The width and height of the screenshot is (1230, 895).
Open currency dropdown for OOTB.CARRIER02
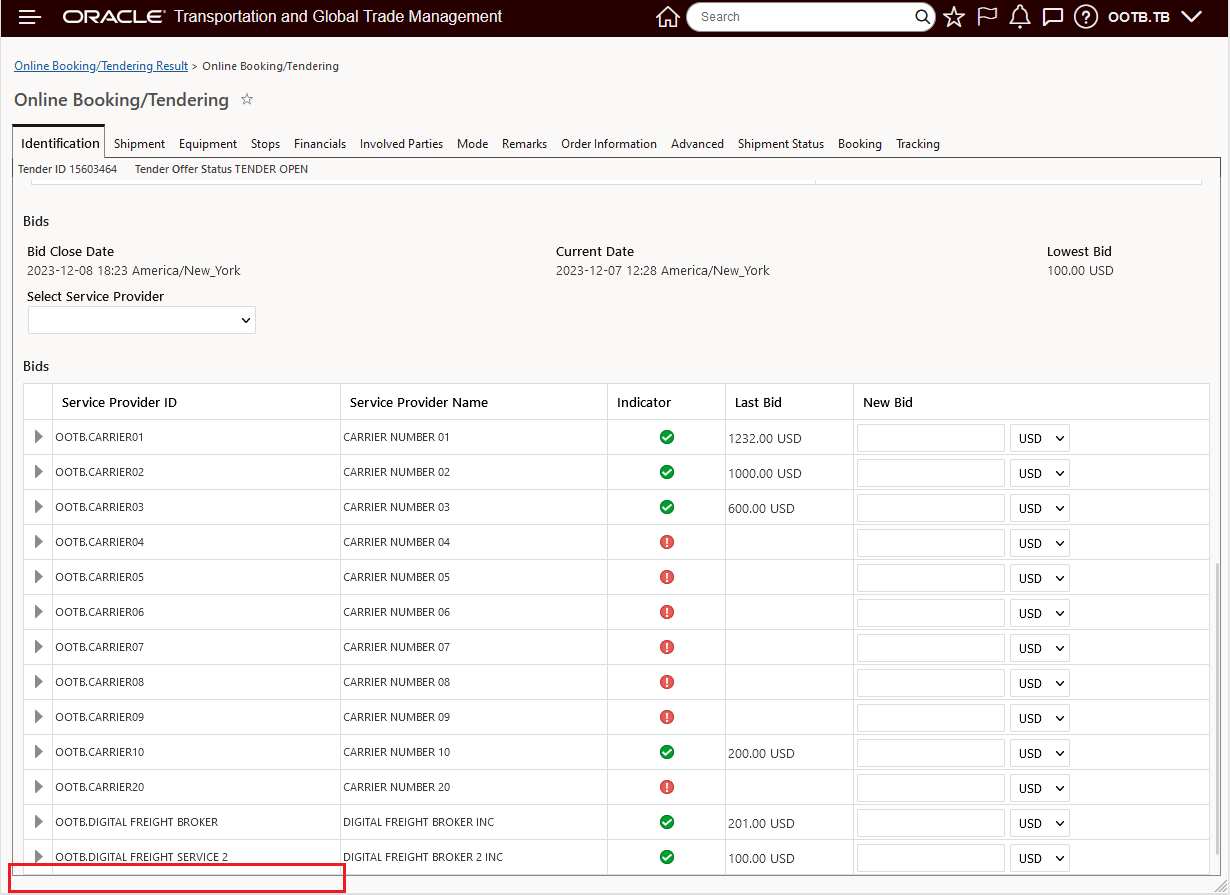[1040, 473]
